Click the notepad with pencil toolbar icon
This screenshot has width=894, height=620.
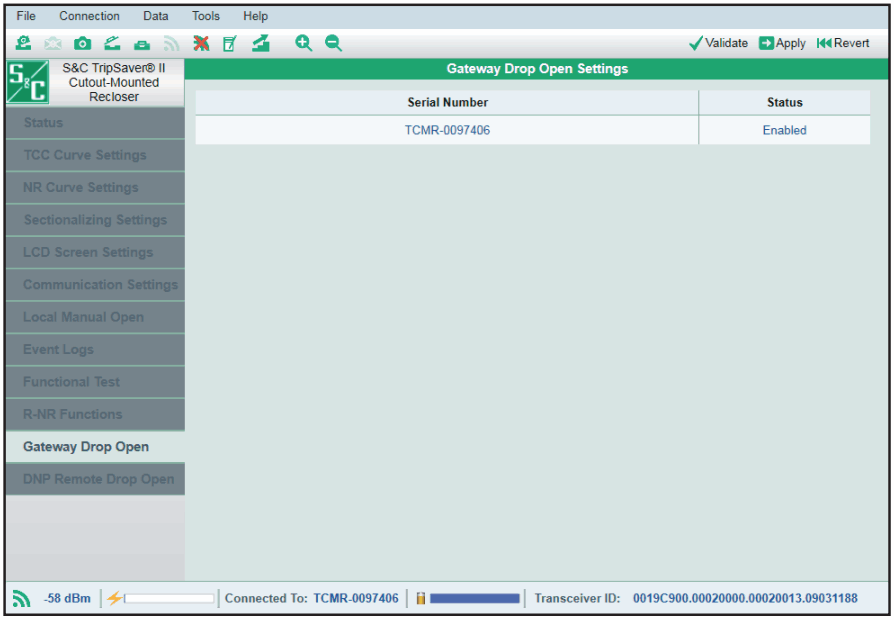click(x=230, y=43)
